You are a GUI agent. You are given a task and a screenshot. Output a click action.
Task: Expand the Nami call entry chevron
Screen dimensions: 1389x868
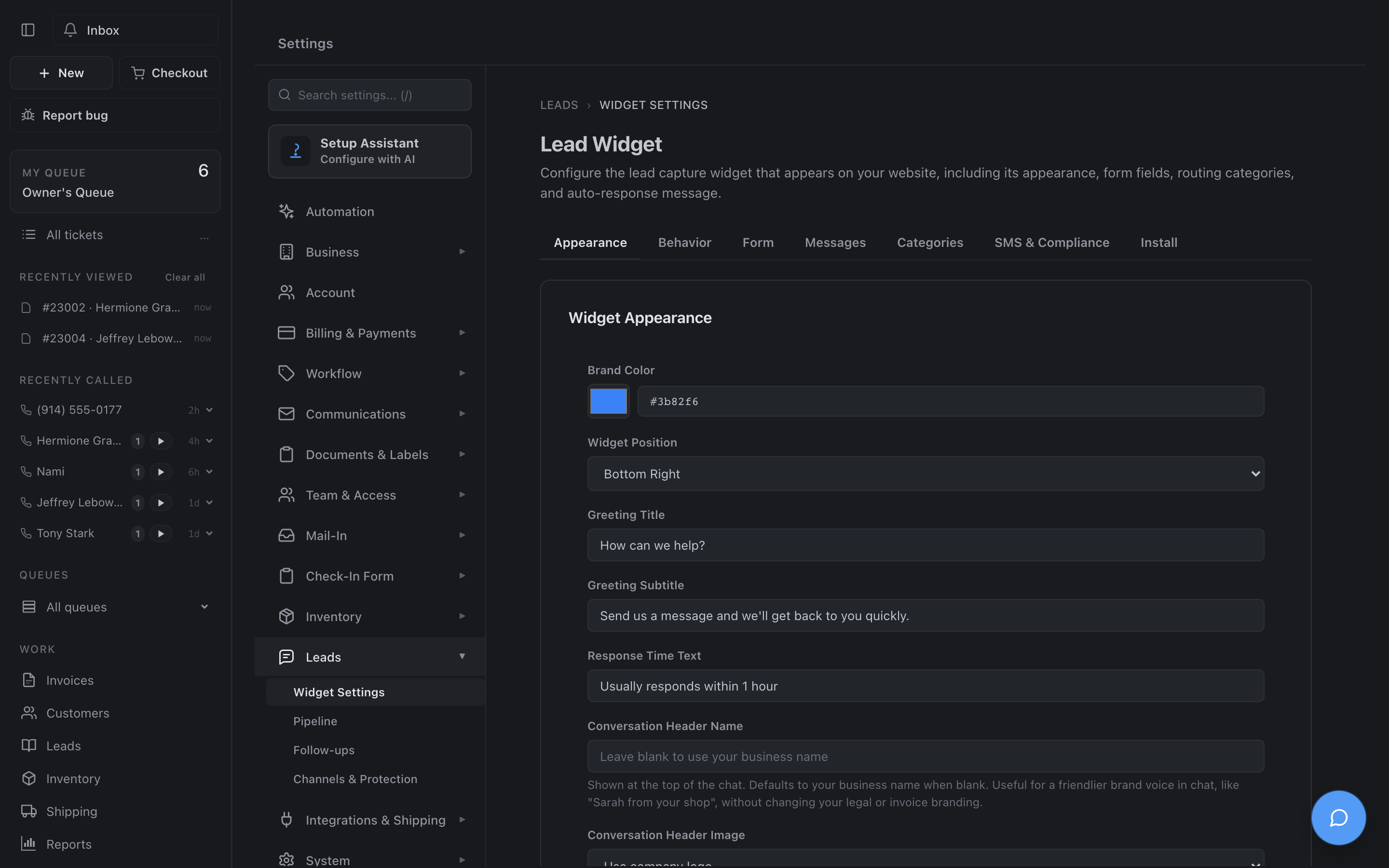coord(209,472)
